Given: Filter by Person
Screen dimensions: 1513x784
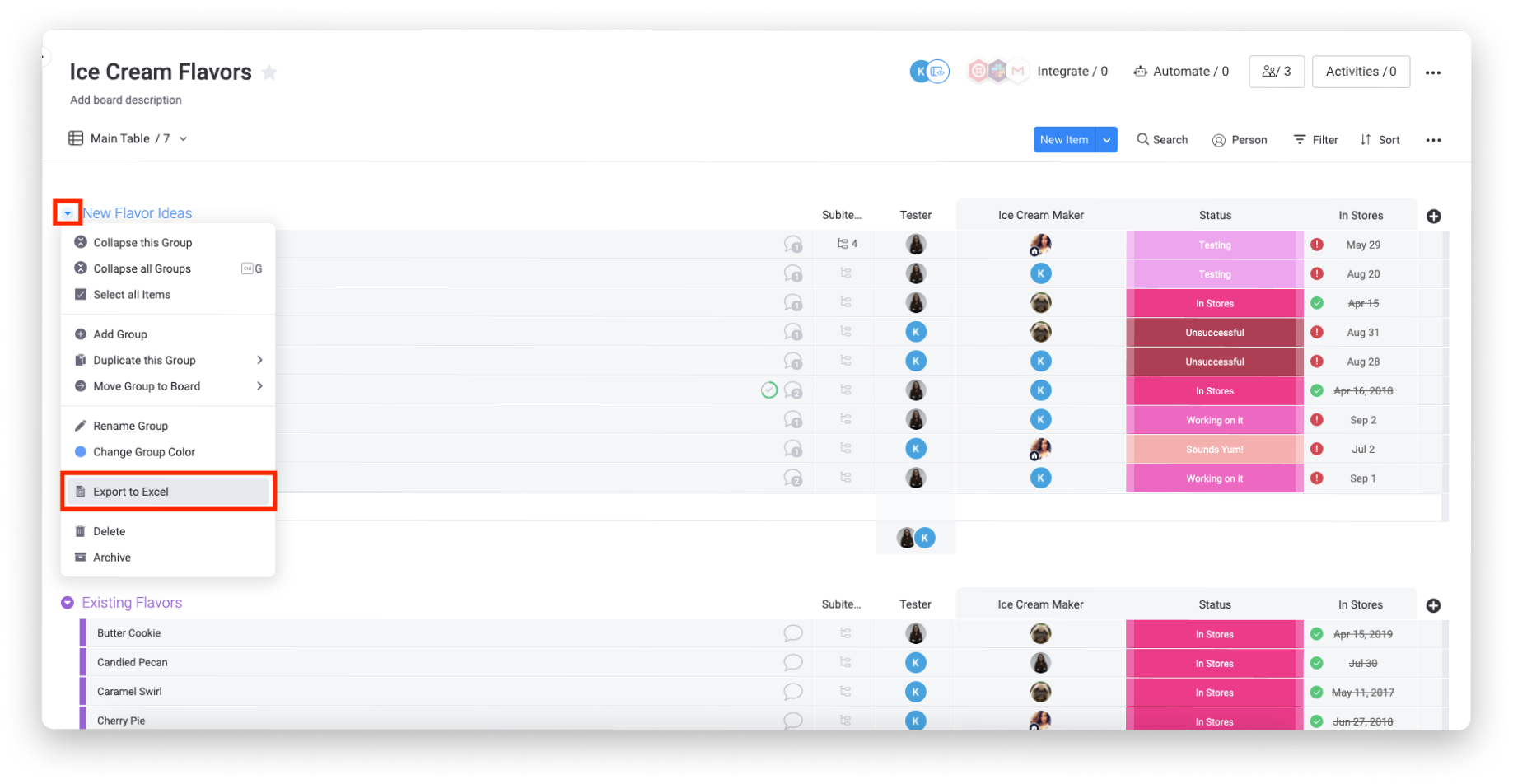Looking at the screenshot, I should click(x=1240, y=140).
